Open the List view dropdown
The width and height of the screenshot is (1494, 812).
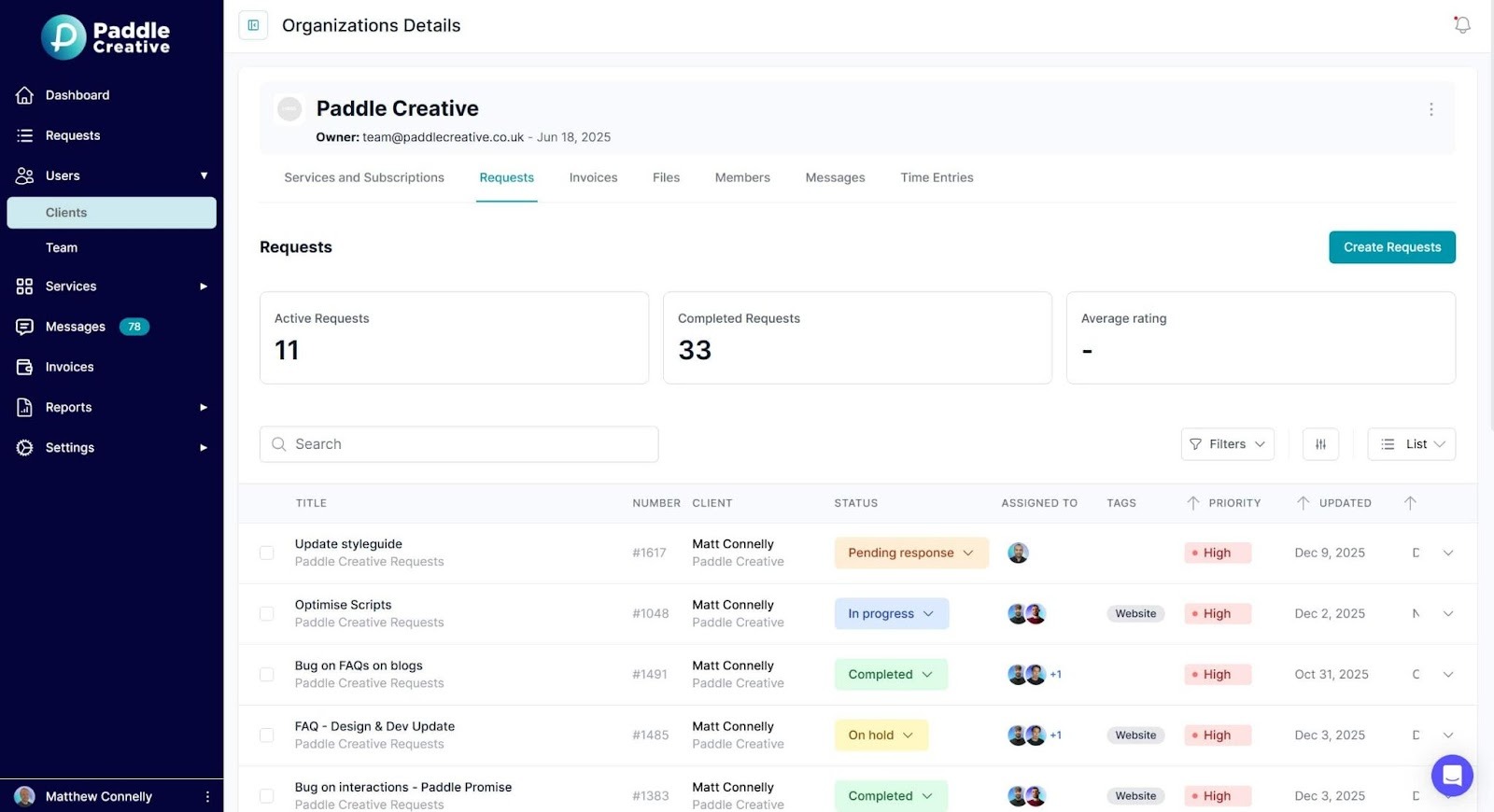coord(1411,444)
